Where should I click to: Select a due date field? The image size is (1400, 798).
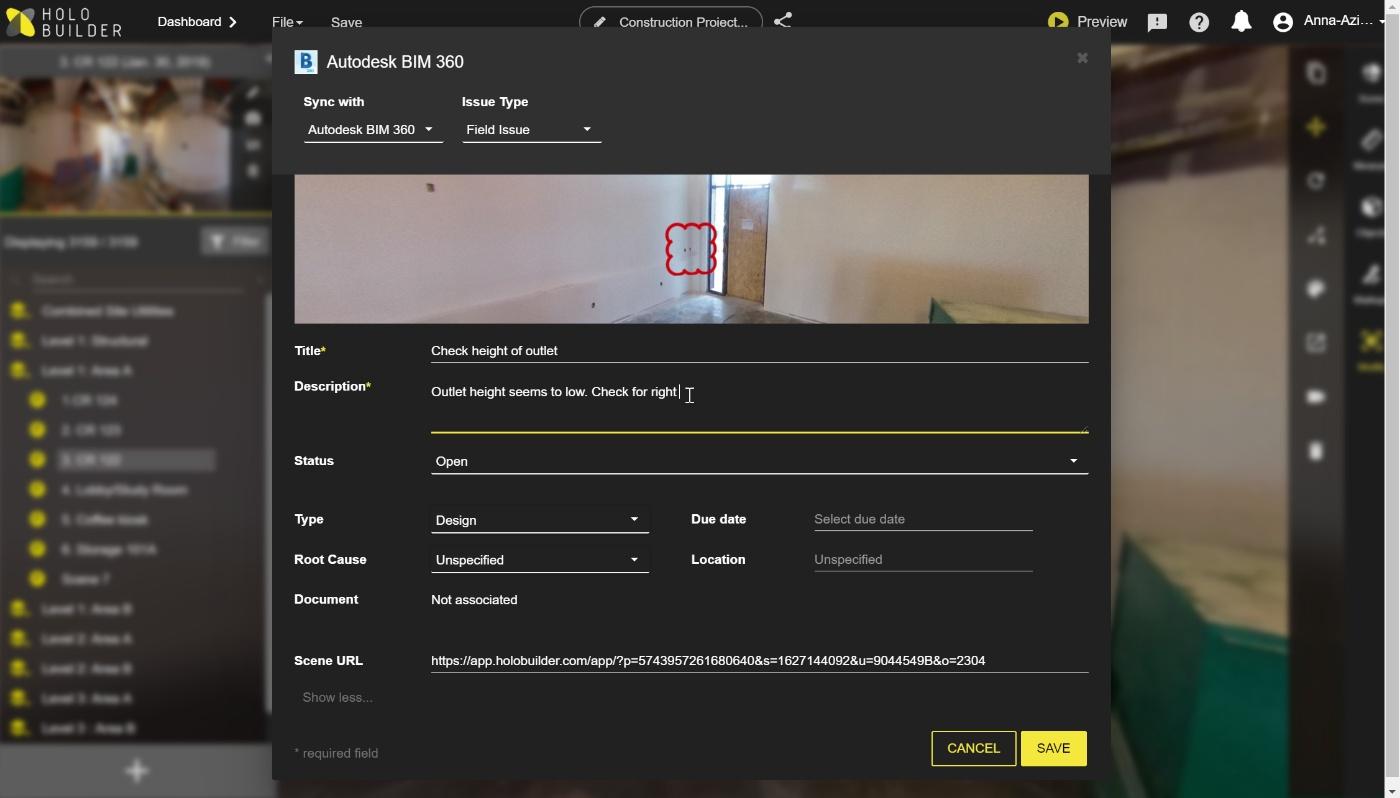[x=923, y=520]
